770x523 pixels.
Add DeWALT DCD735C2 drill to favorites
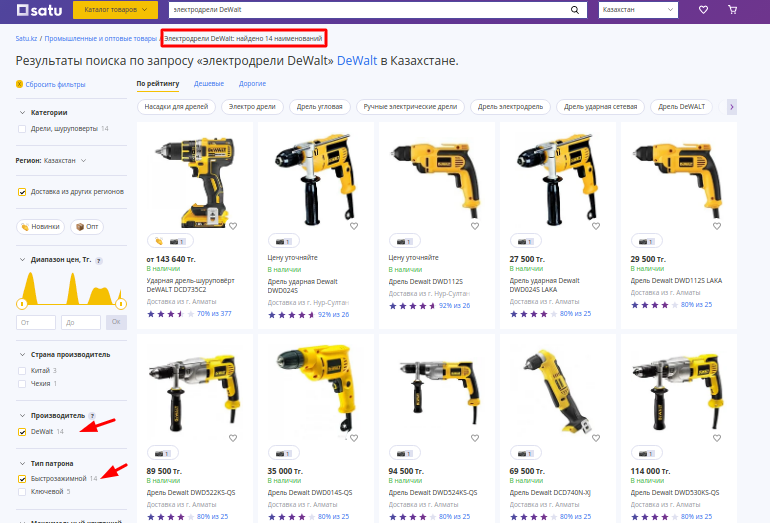(x=233, y=226)
